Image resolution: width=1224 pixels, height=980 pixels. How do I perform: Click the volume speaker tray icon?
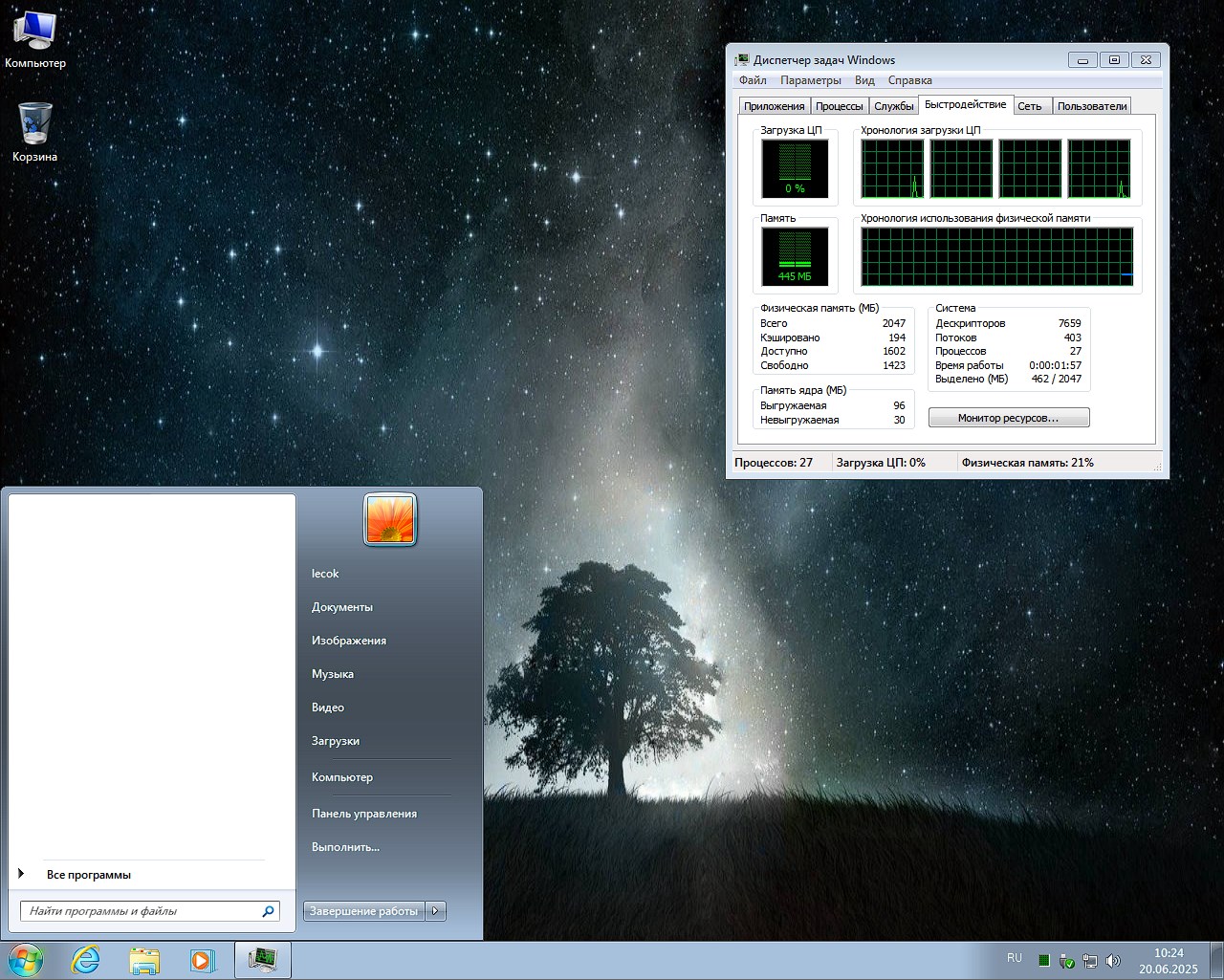point(1113,960)
